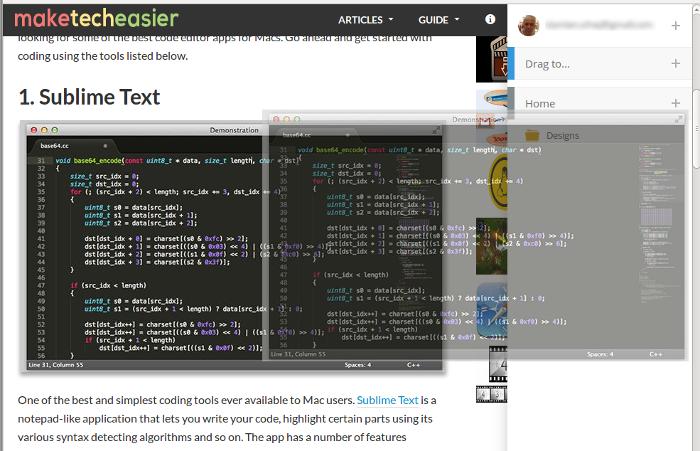Select the Home folder row
The height and width of the screenshot is (451, 700).
pyautogui.click(x=599, y=103)
